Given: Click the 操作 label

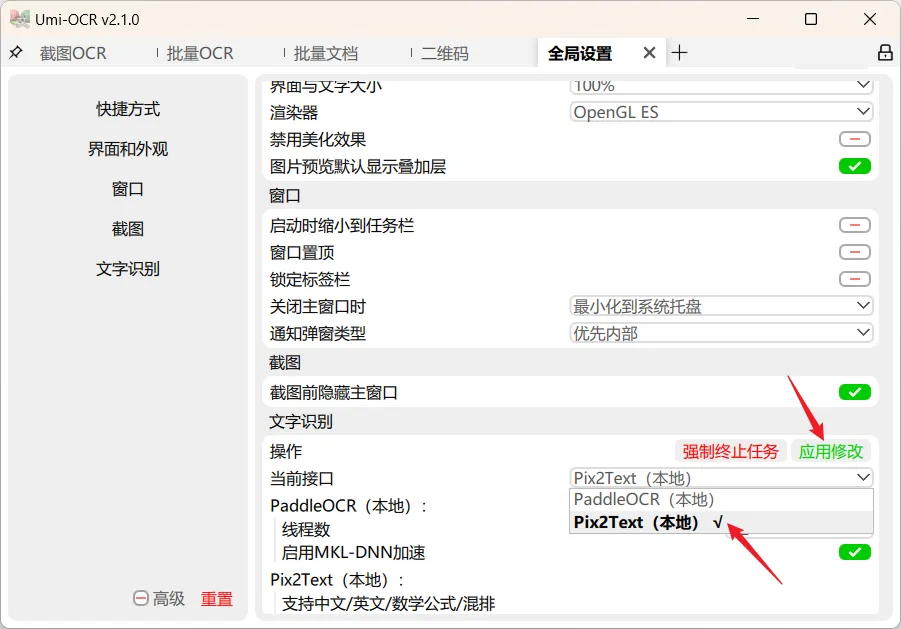Looking at the screenshot, I should [x=286, y=452].
